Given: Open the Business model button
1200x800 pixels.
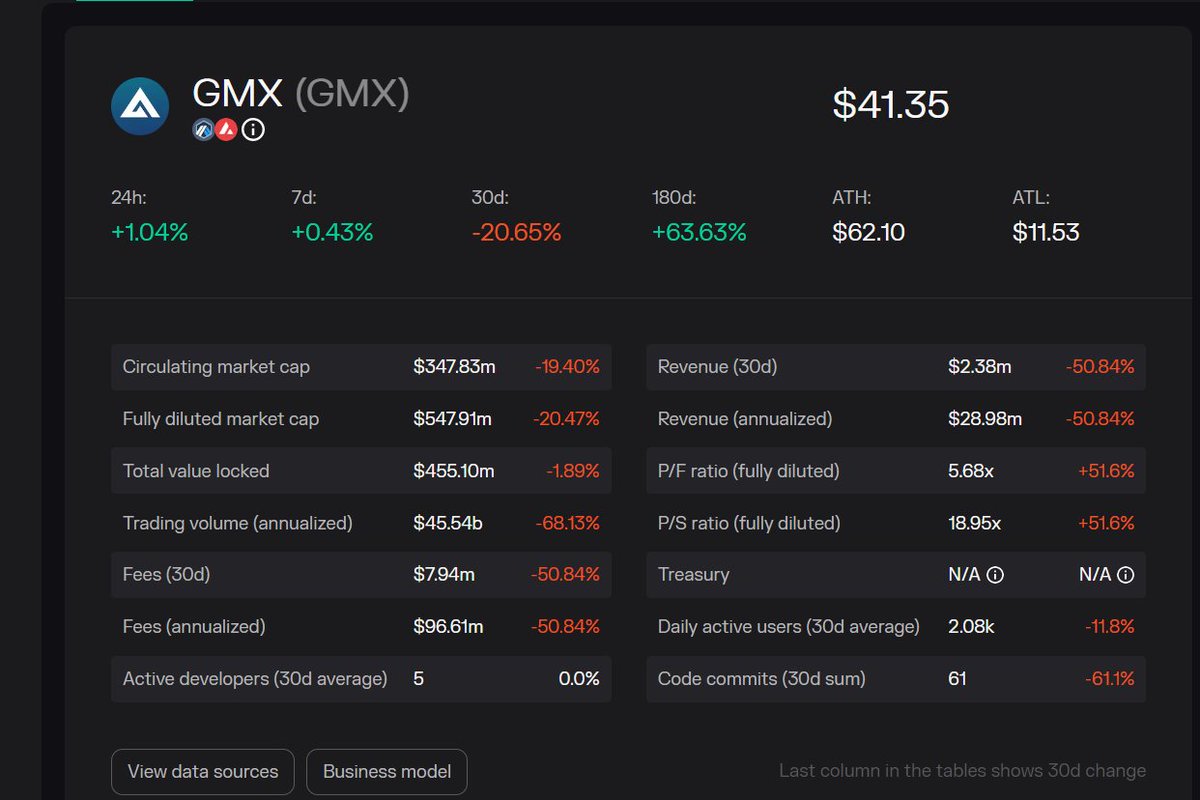Looking at the screenshot, I should pos(387,772).
